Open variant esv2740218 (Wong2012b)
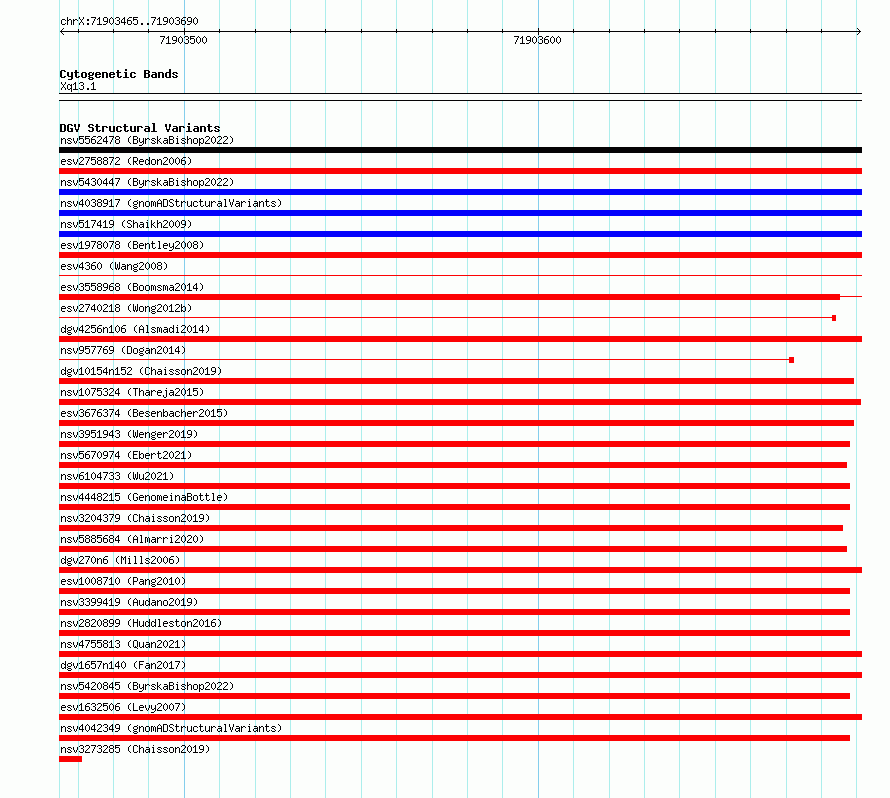 pyautogui.click(x=126, y=308)
